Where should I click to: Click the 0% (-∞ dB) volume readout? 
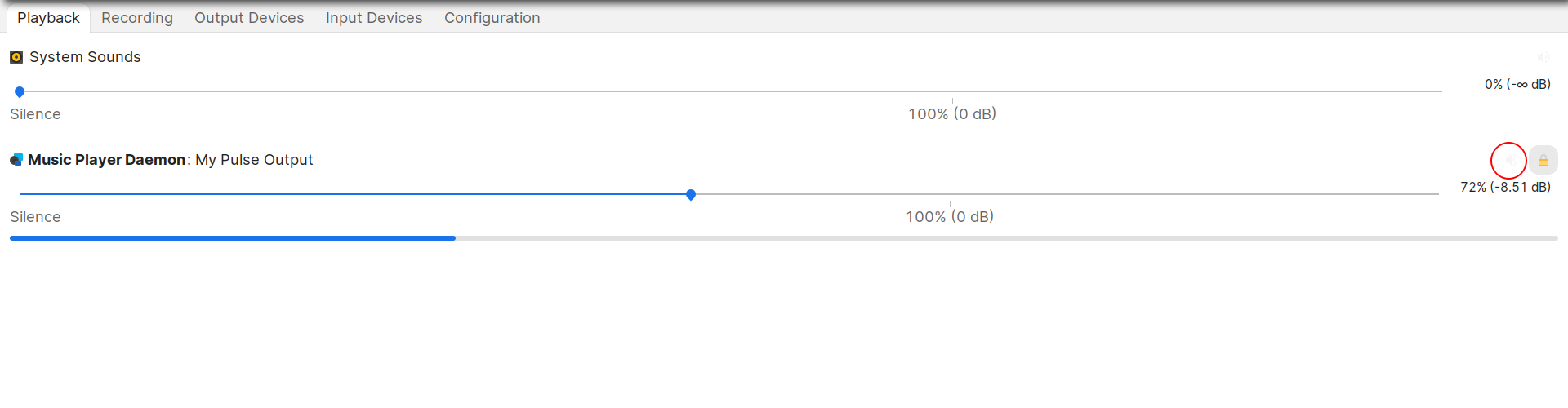point(1517,85)
